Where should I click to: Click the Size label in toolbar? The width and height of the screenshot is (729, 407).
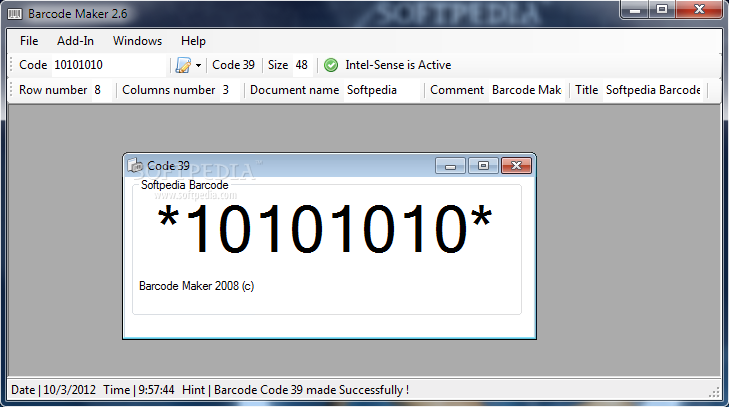pyautogui.click(x=278, y=65)
